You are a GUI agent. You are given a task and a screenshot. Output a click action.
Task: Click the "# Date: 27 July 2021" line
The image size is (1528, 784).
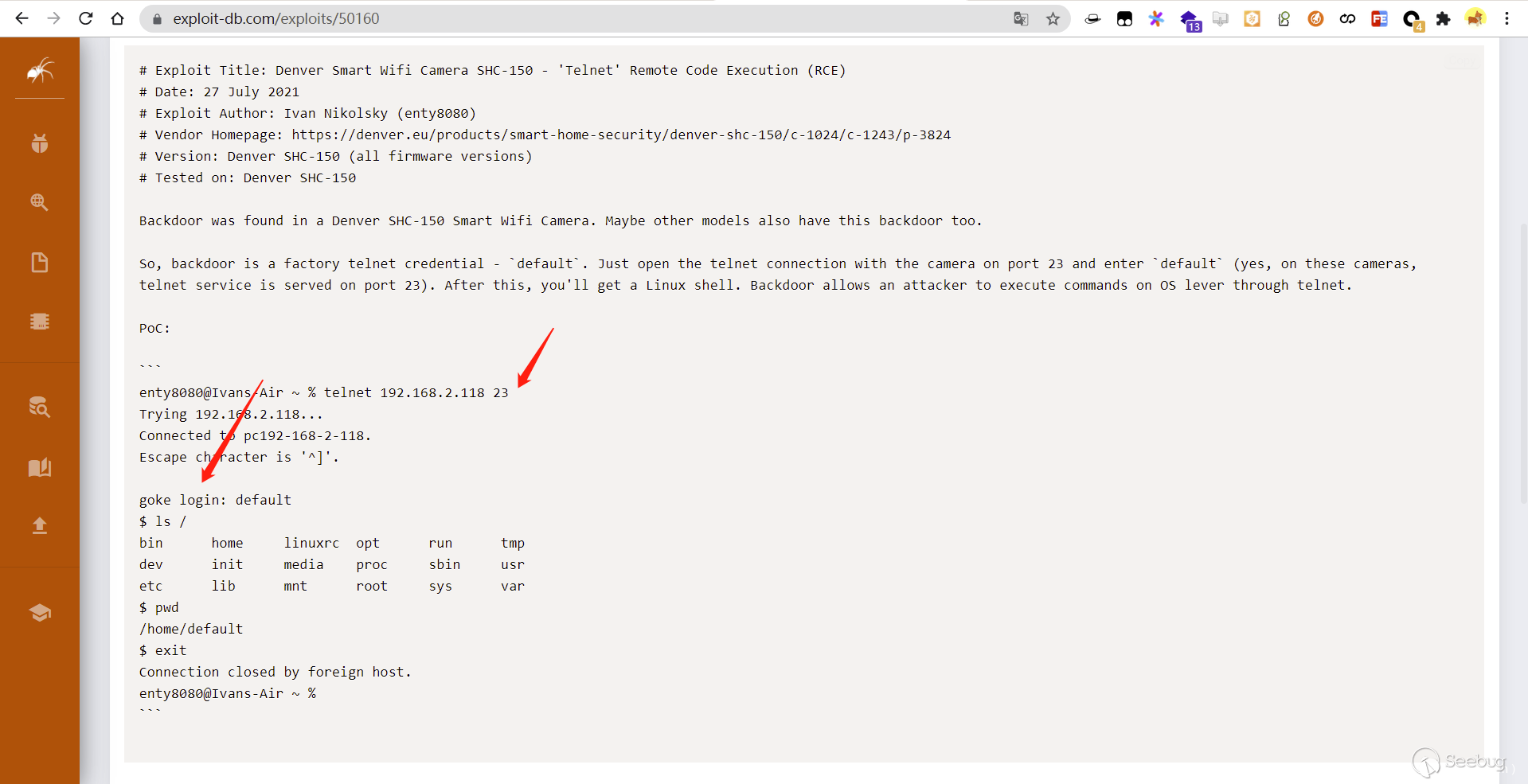coord(220,92)
